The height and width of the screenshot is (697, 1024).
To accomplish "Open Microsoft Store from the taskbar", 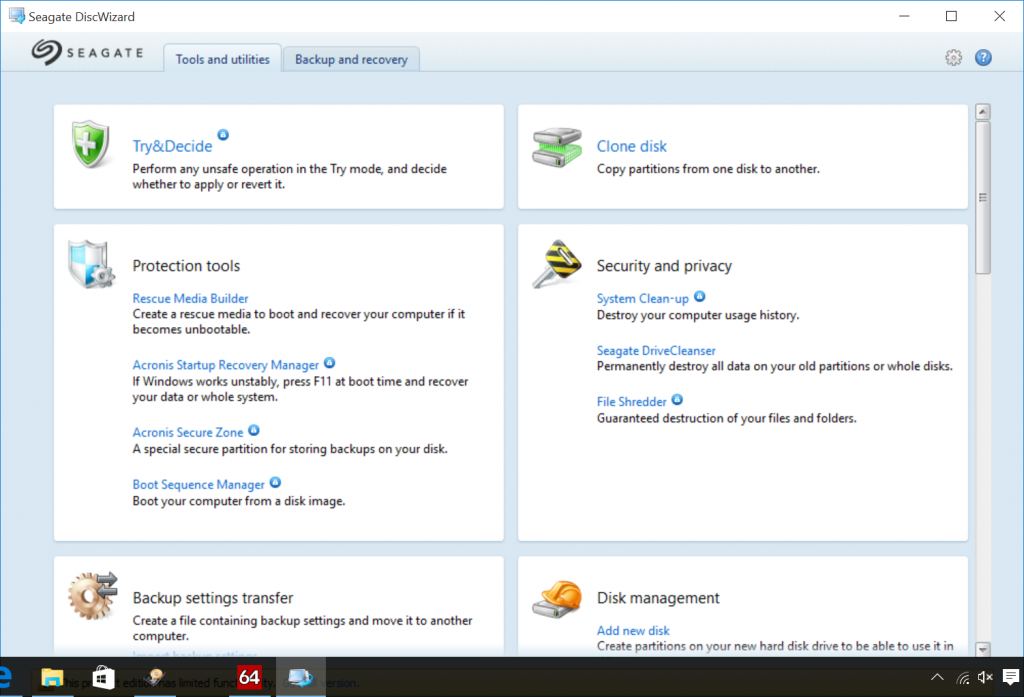I will [x=103, y=677].
